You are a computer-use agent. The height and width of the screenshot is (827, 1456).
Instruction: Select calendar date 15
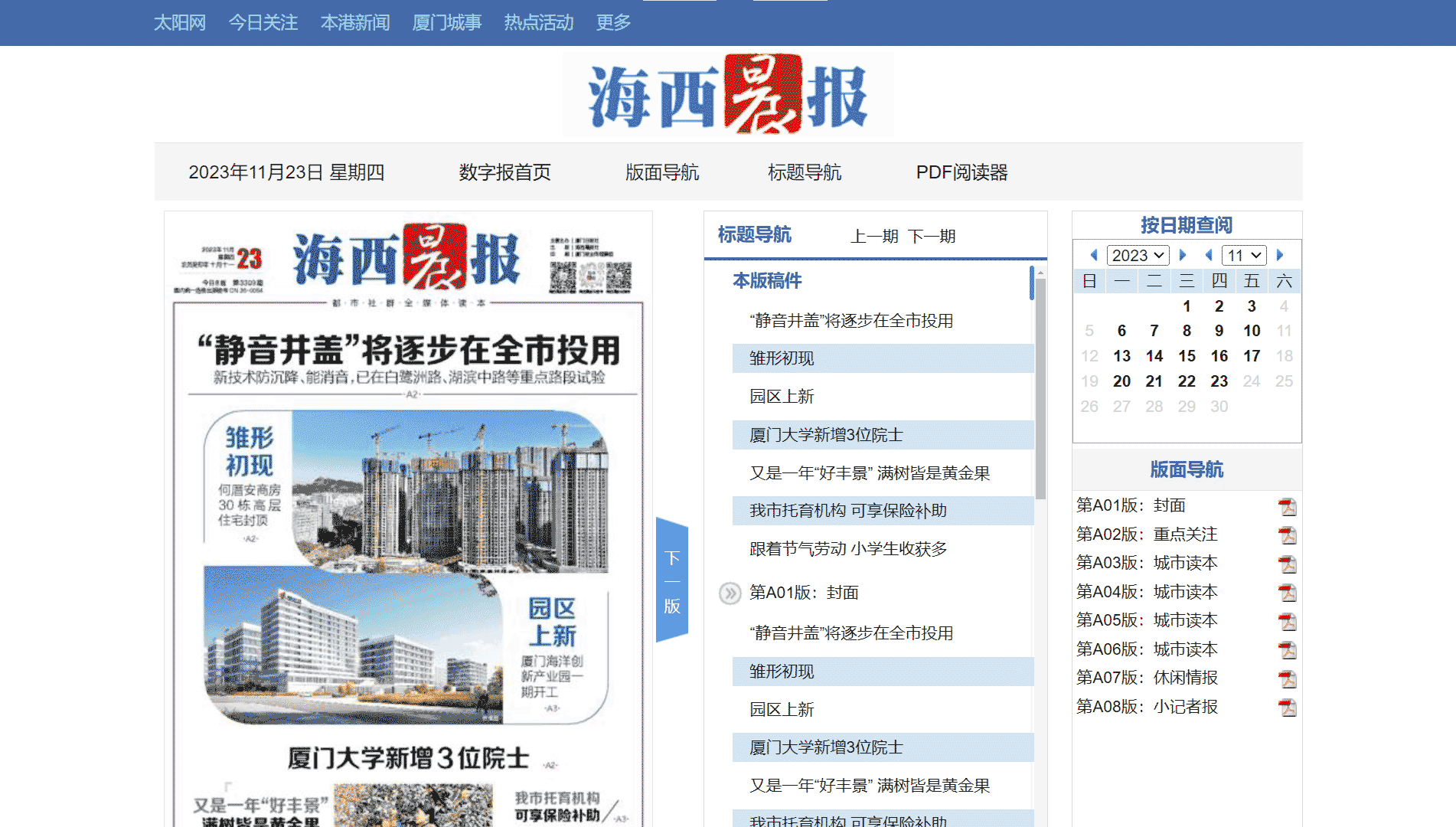[x=1187, y=356]
